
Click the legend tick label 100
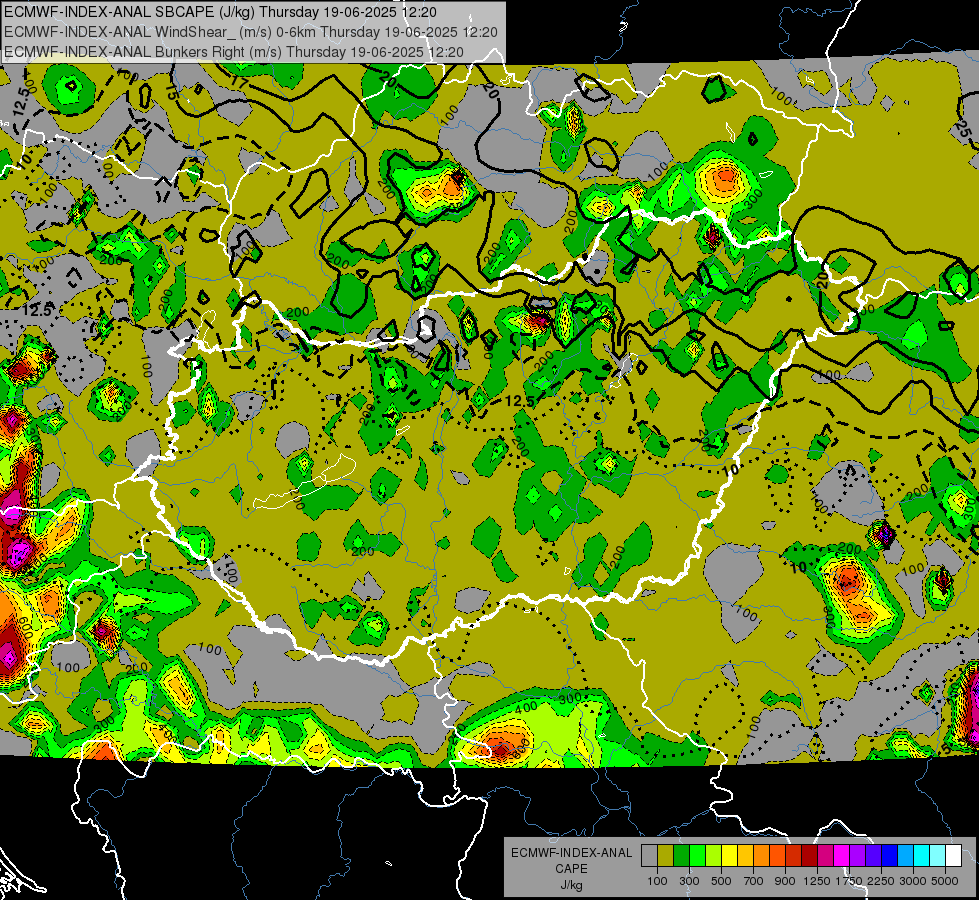(x=657, y=881)
